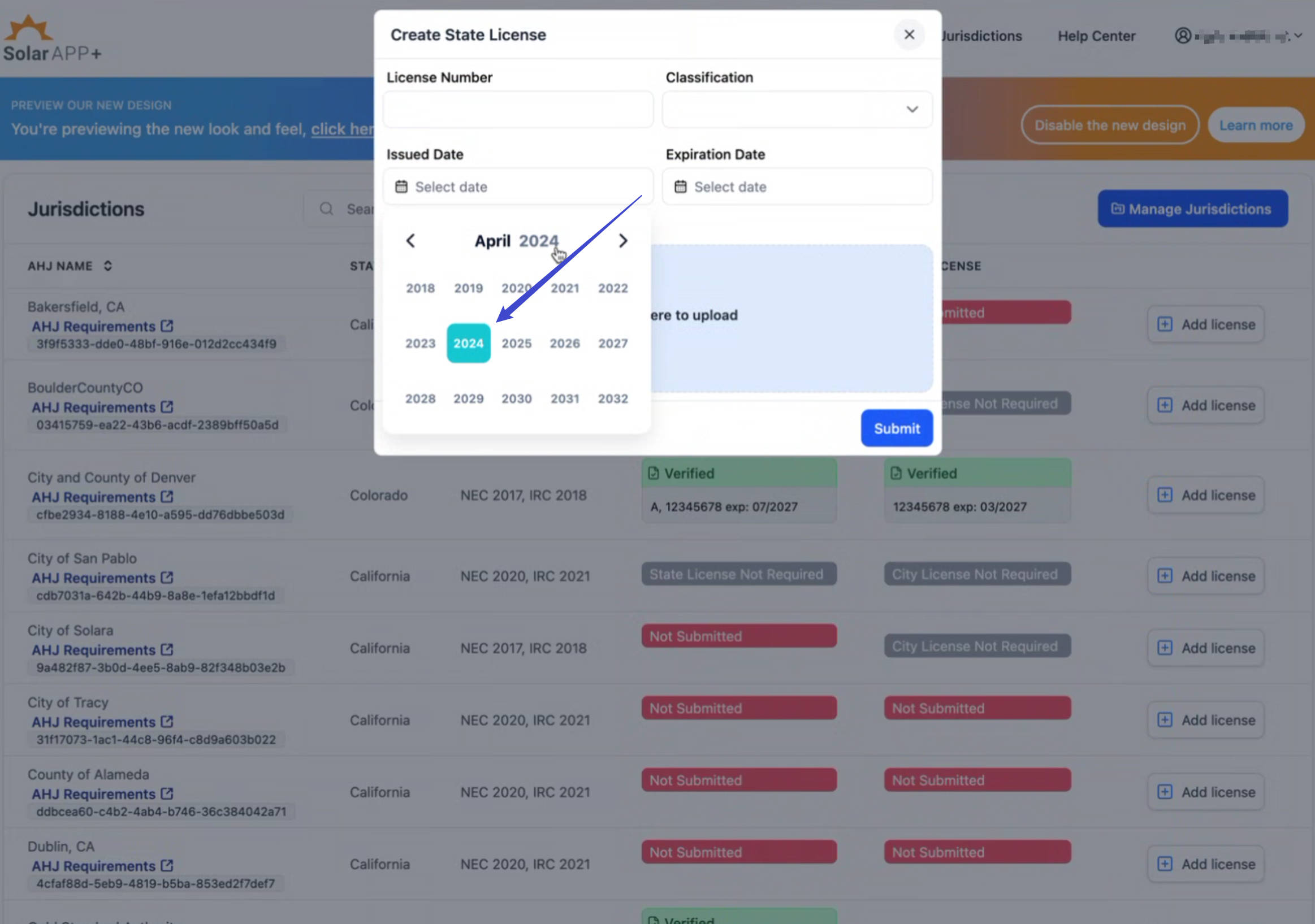Click into the License Number field
Viewport: 1315px width, 924px height.
pos(518,109)
